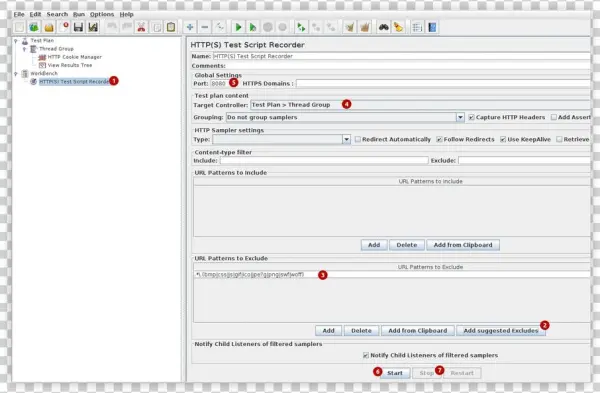This screenshot has height=393, width=600.
Task: Collapse all nodes with minus icon
Action: pos(205,27)
